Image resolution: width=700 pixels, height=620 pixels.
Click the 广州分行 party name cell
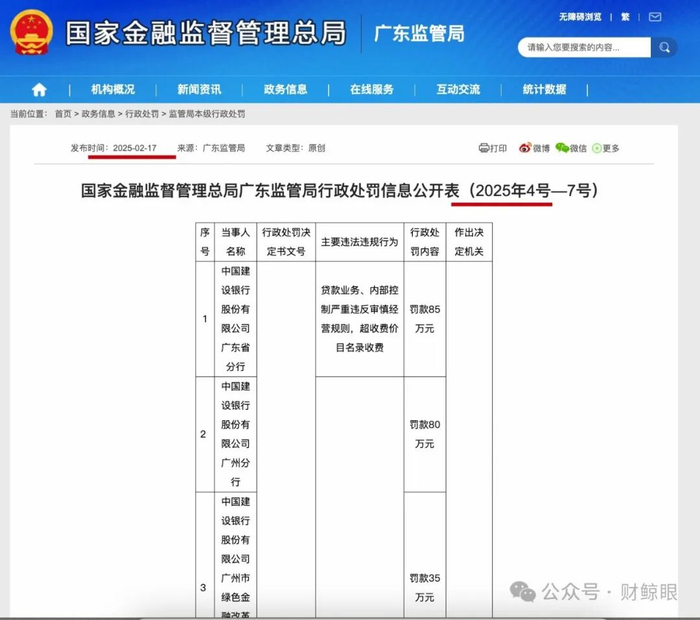coord(235,434)
